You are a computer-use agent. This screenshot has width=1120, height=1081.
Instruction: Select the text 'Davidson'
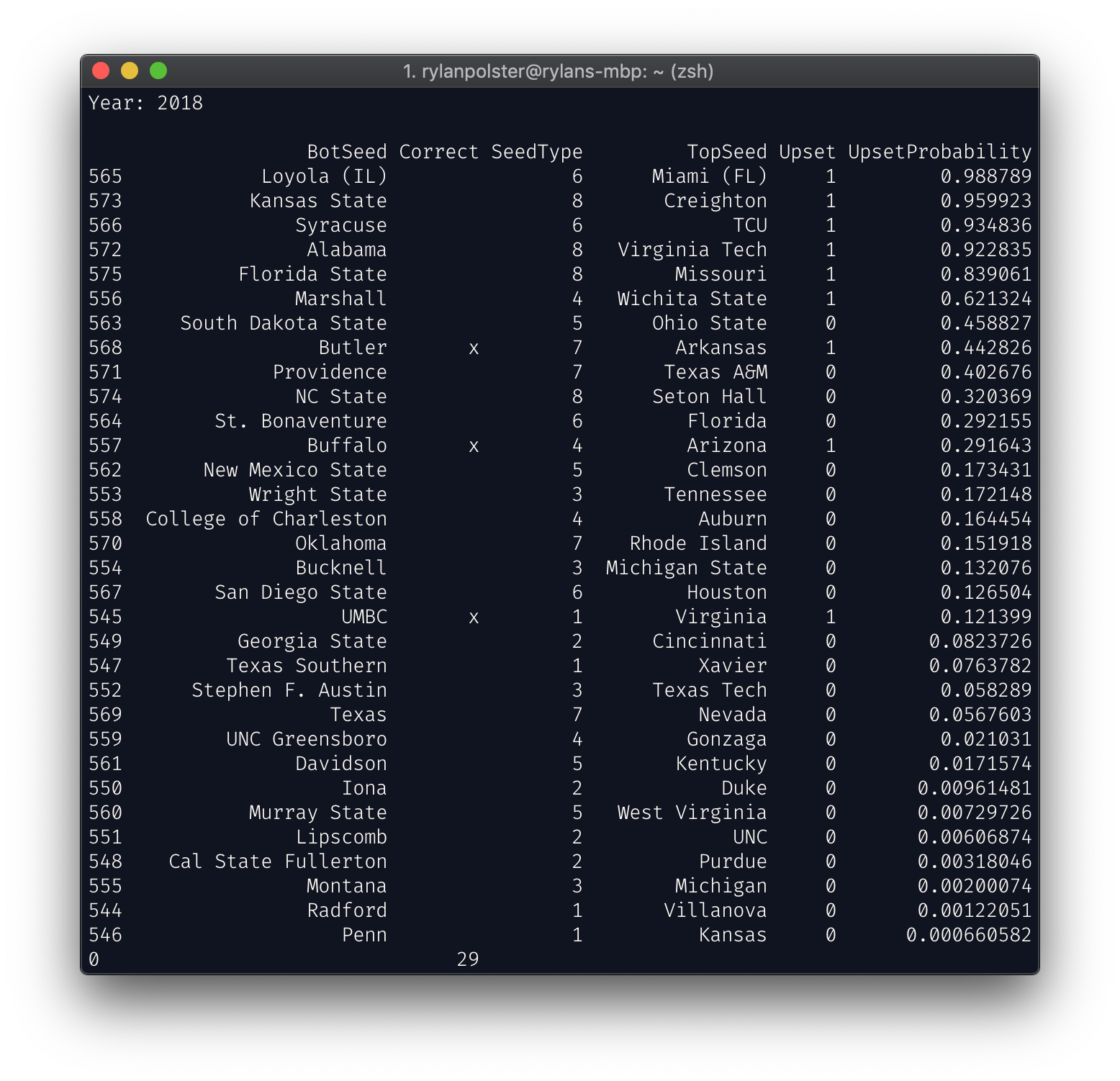(x=341, y=764)
